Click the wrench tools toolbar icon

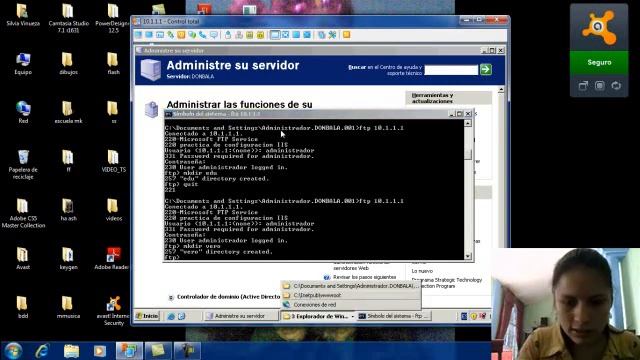coord(333,35)
